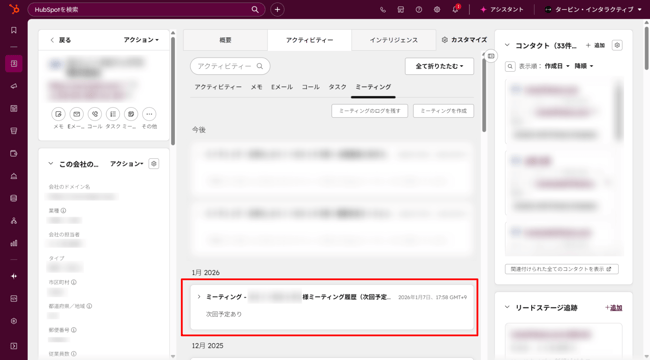Collapse the コンタクト section chevron
Image resolution: width=650 pixels, height=360 pixels.
(x=507, y=45)
